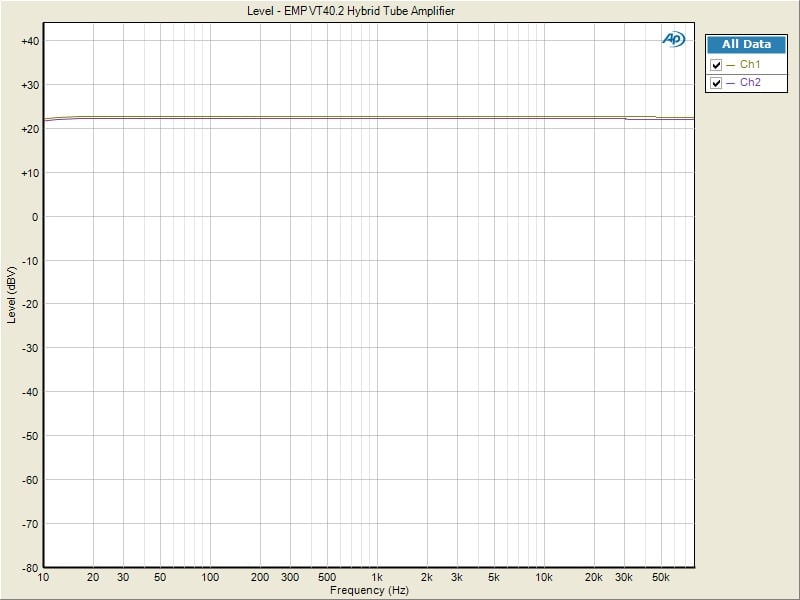The height and width of the screenshot is (600, 800).
Task: Select the 'Level (dBV)' vertical axis title
Action: pyautogui.click(x=12, y=294)
